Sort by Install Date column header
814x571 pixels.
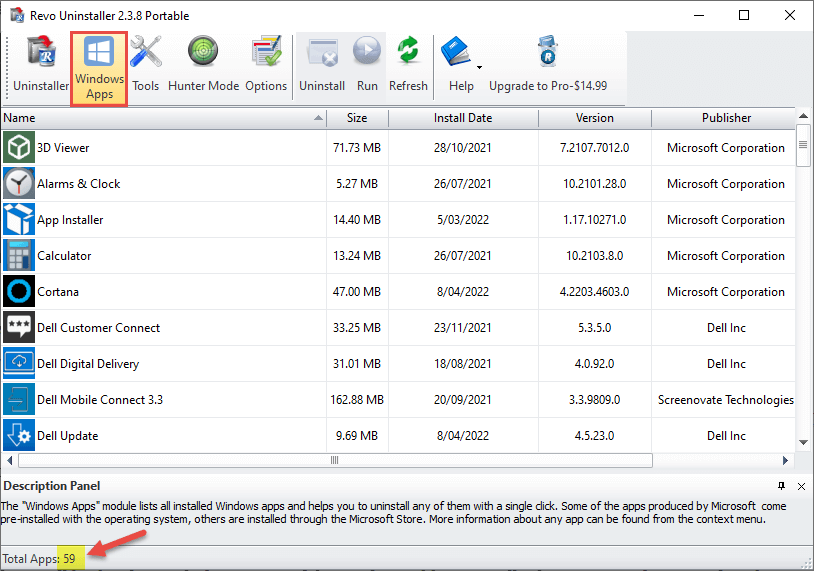pos(463,118)
